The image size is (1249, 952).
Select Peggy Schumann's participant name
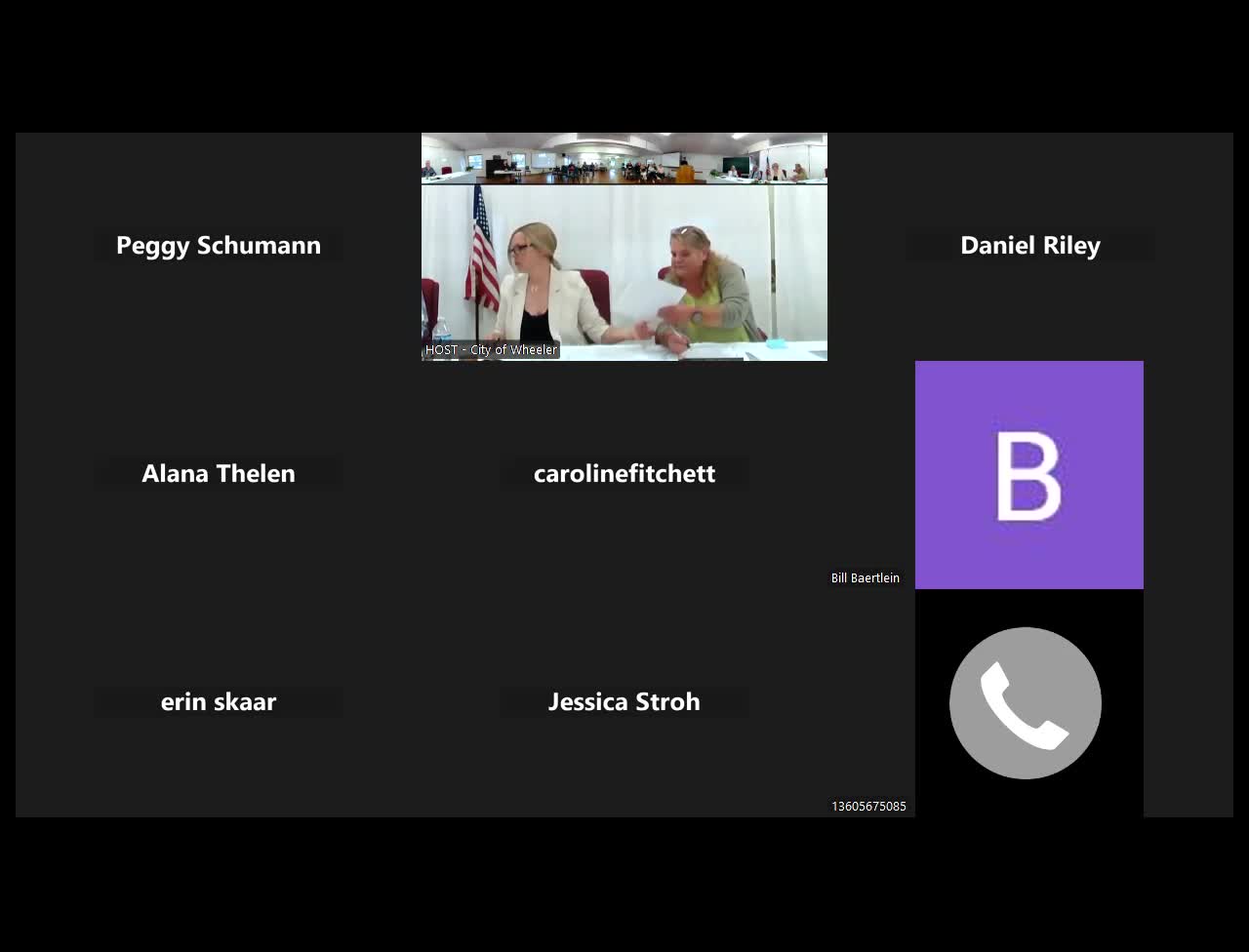219,245
